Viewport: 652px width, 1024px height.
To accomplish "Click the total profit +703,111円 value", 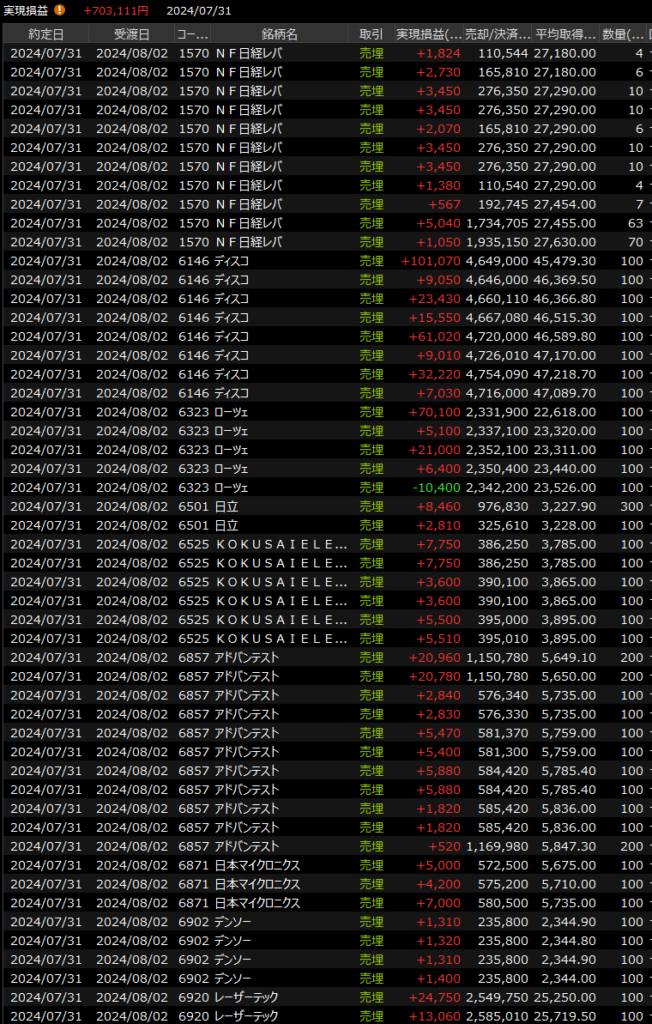I will click(x=116, y=10).
